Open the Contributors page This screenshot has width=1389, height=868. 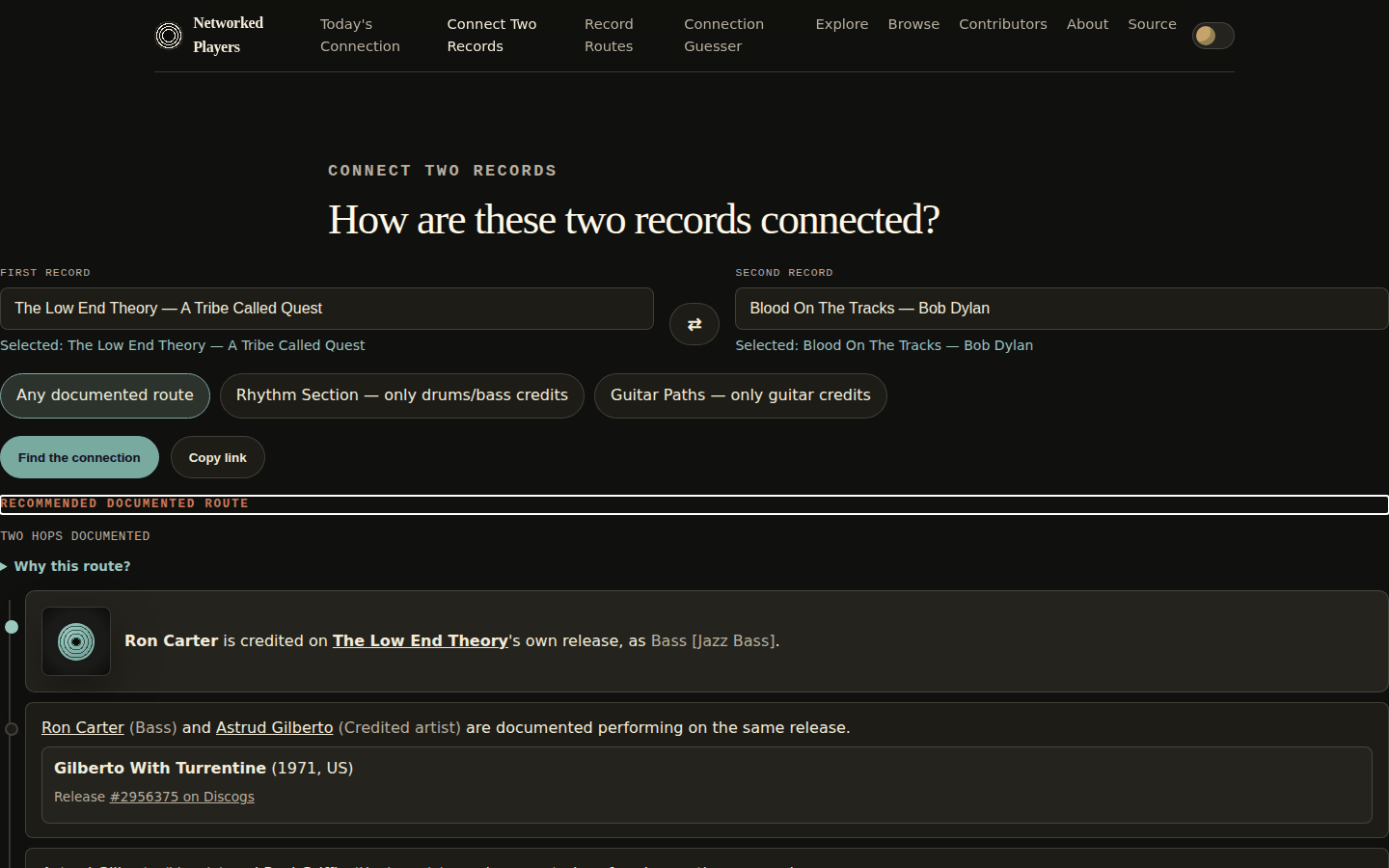point(1003,24)
